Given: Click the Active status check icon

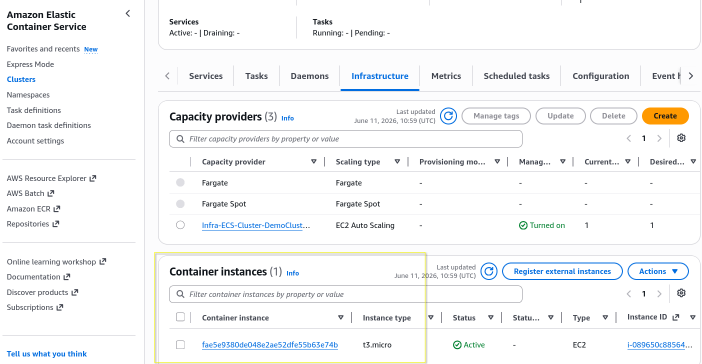Looking at the screenshot, I should (457, 345).
